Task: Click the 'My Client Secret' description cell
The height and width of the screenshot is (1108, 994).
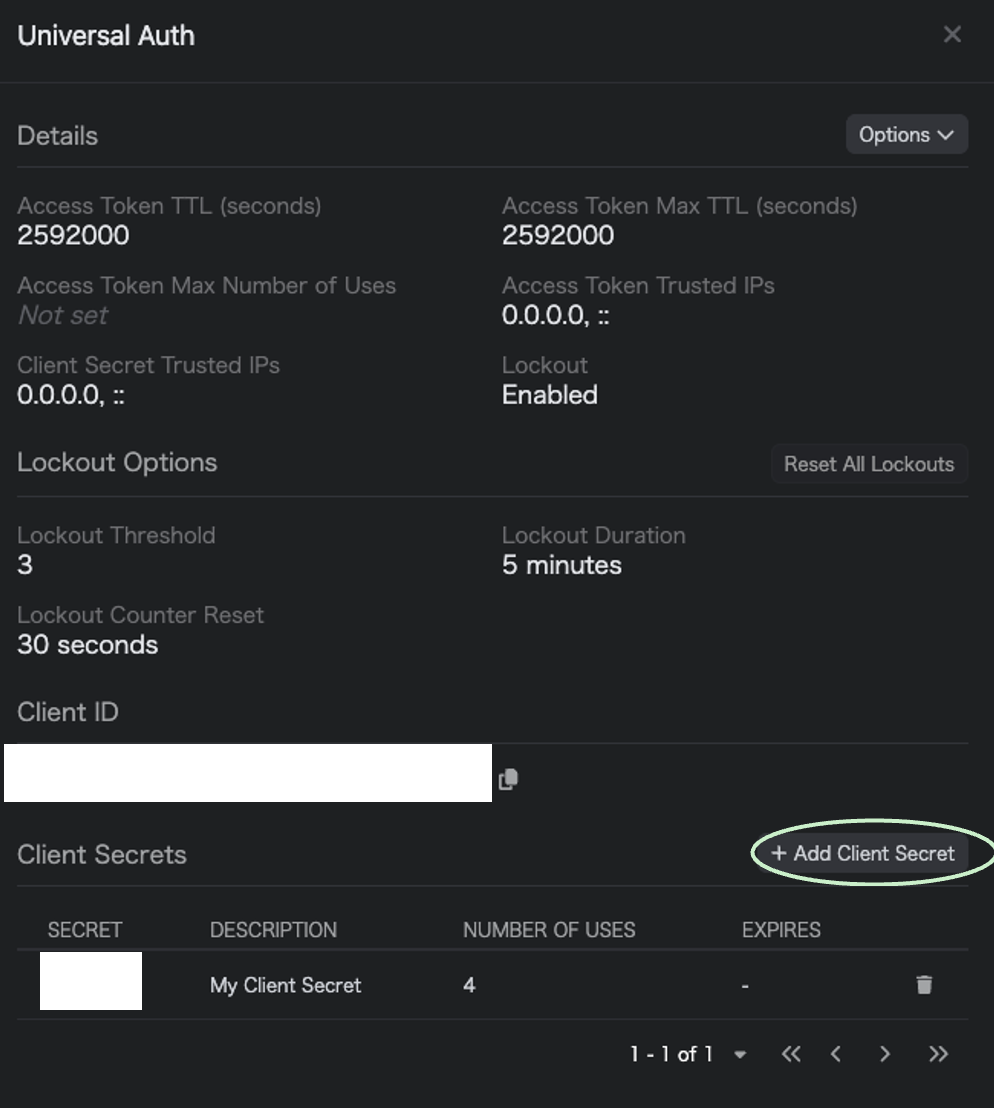Action: 285,985
